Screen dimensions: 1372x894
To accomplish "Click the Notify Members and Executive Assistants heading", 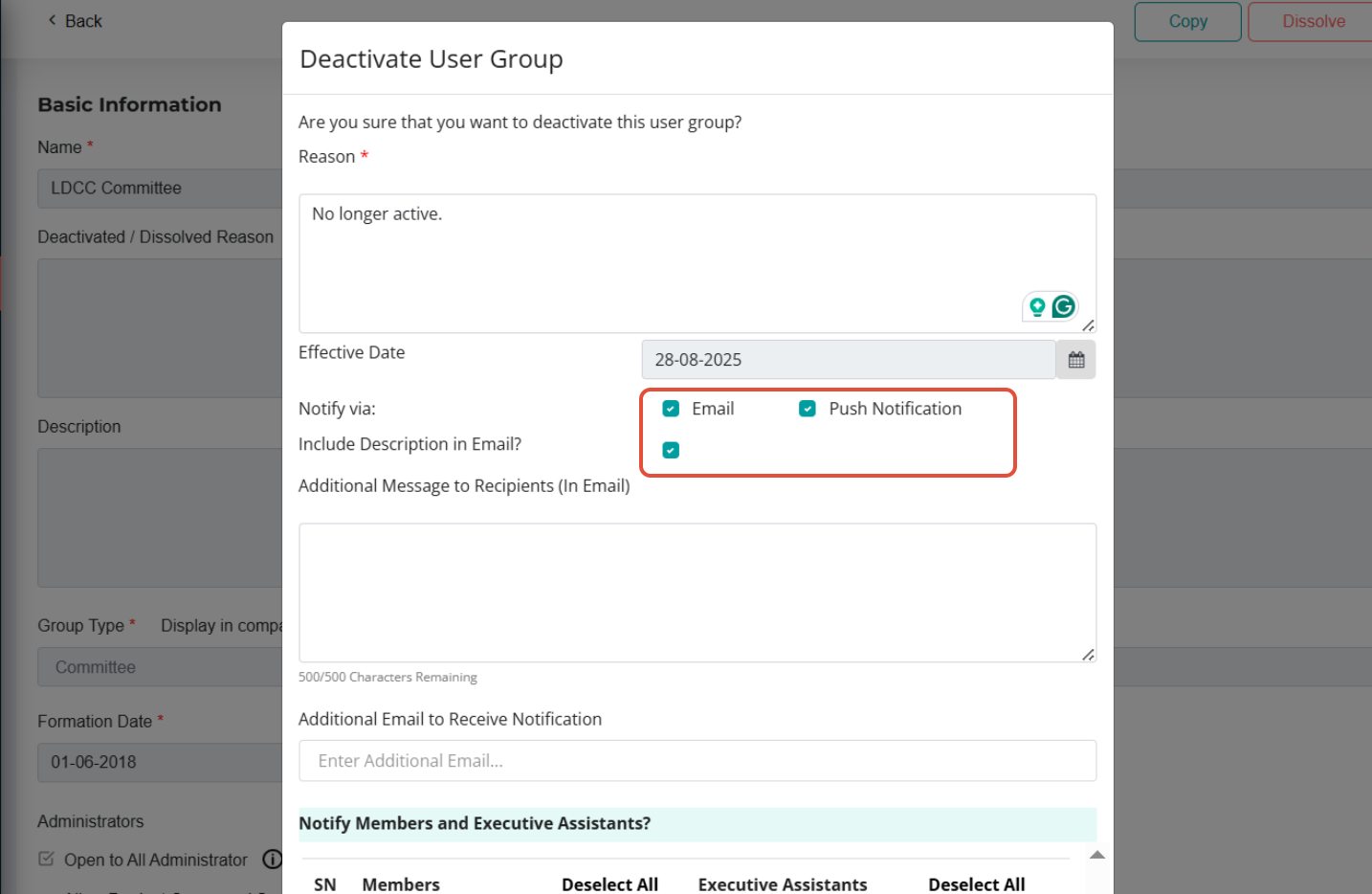I will click(x=475, y=823).
